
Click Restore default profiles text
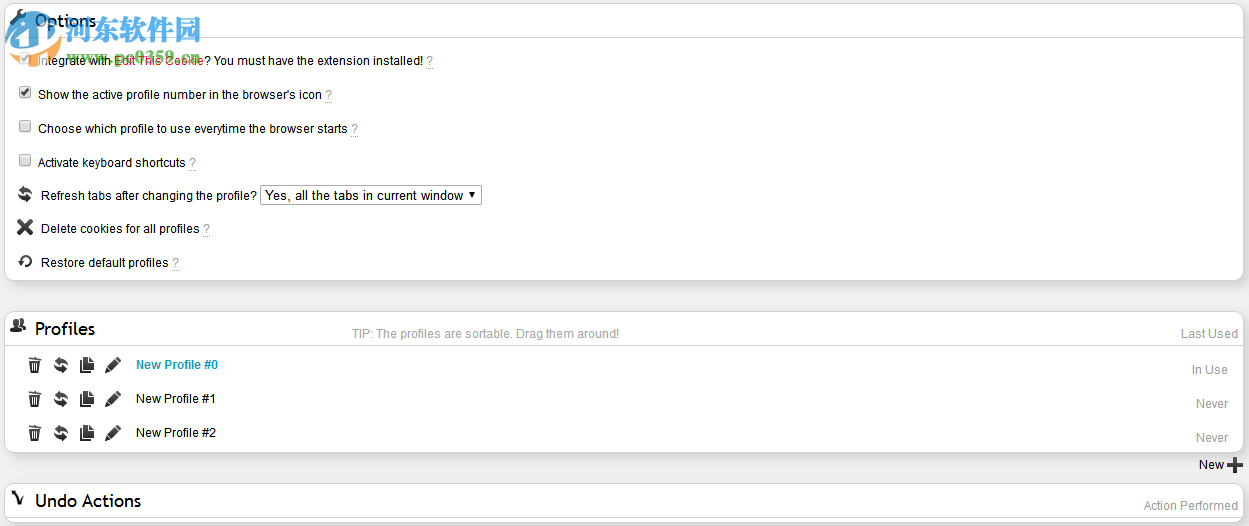tap(104, 263)
